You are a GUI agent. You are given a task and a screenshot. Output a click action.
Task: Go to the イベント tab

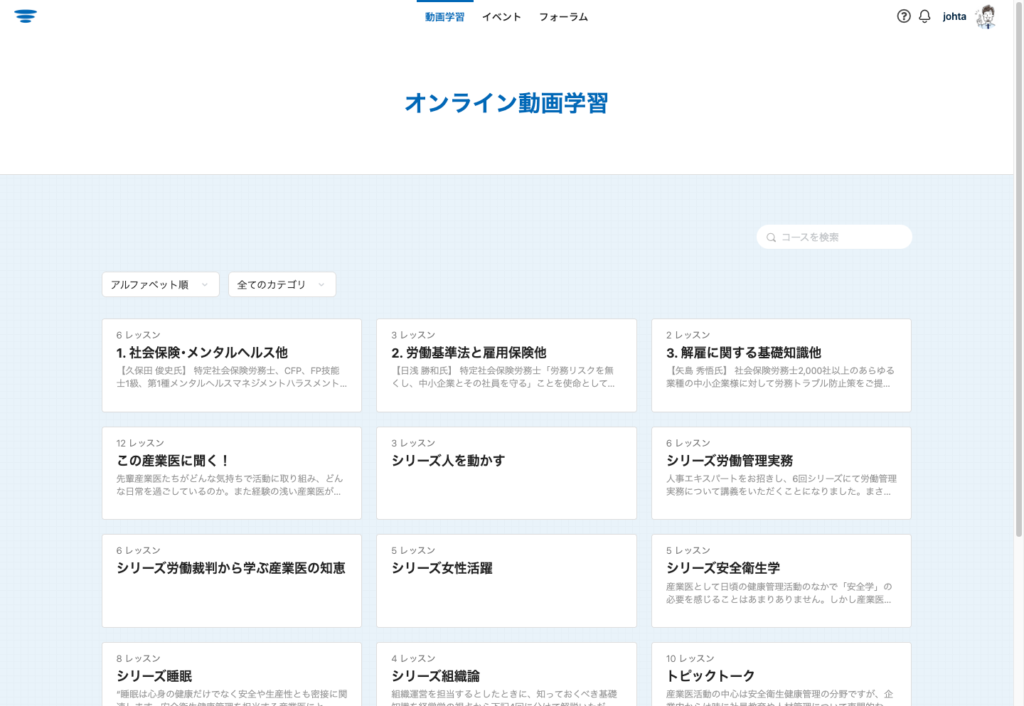click(x=501, y=17)
